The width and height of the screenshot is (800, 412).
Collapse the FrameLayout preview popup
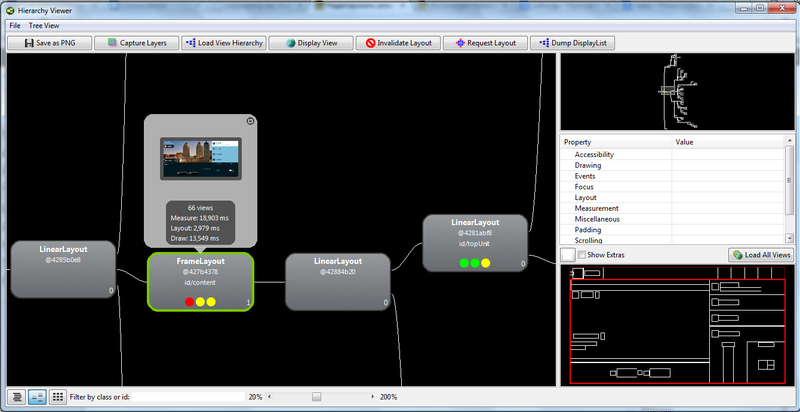pyautogui.click(x=250, y=121)
